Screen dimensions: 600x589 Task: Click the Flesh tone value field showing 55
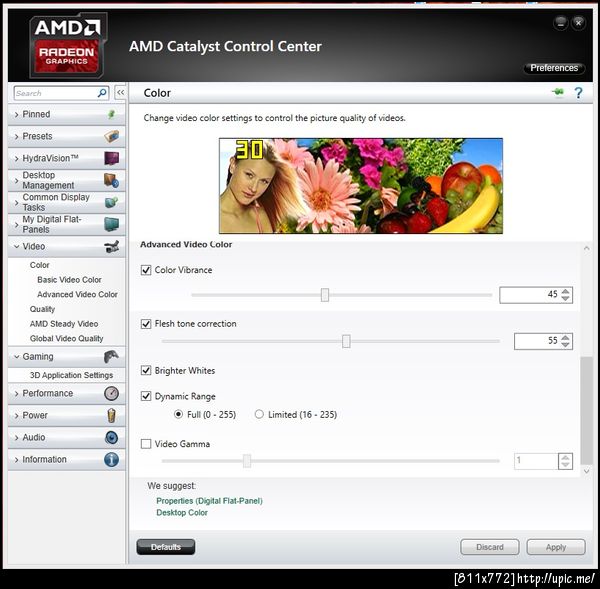click(x=537, y=341)
